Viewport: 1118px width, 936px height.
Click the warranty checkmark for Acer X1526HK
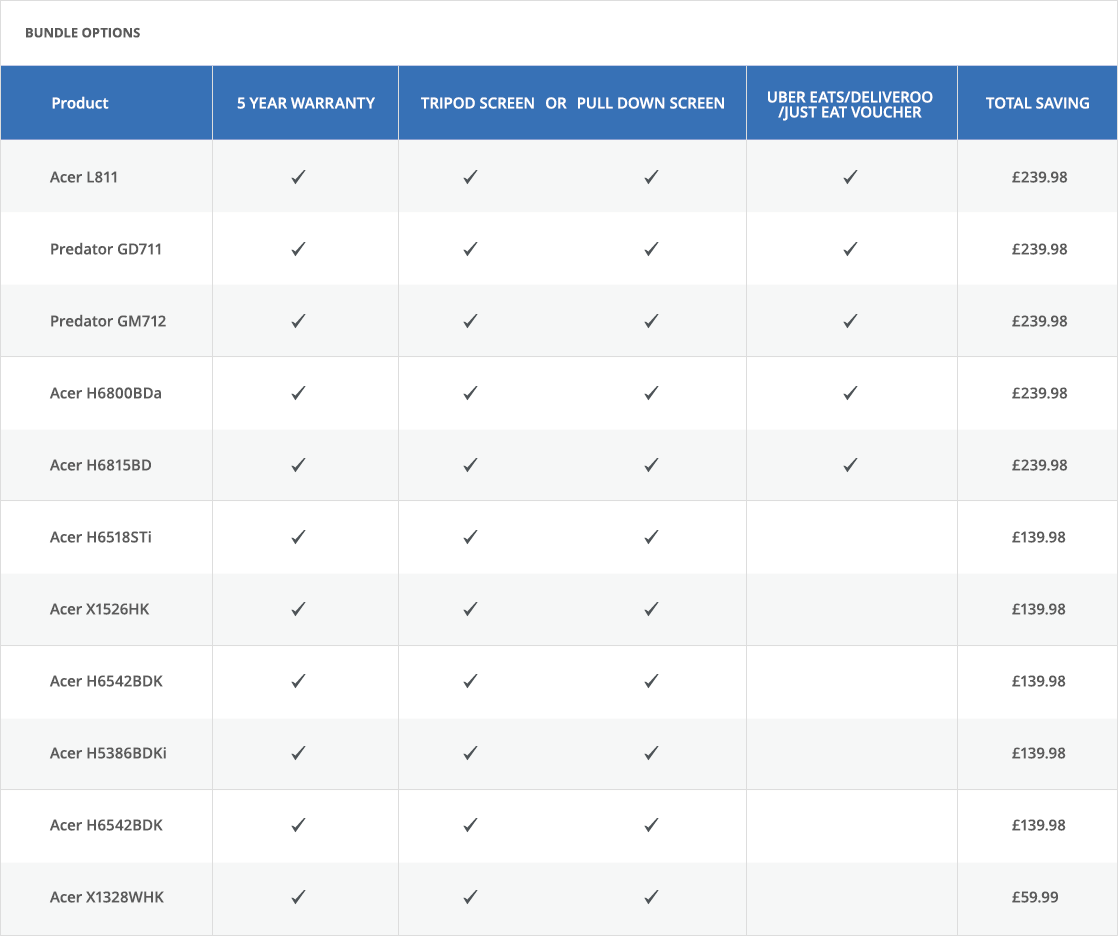[x=298, y=609]
